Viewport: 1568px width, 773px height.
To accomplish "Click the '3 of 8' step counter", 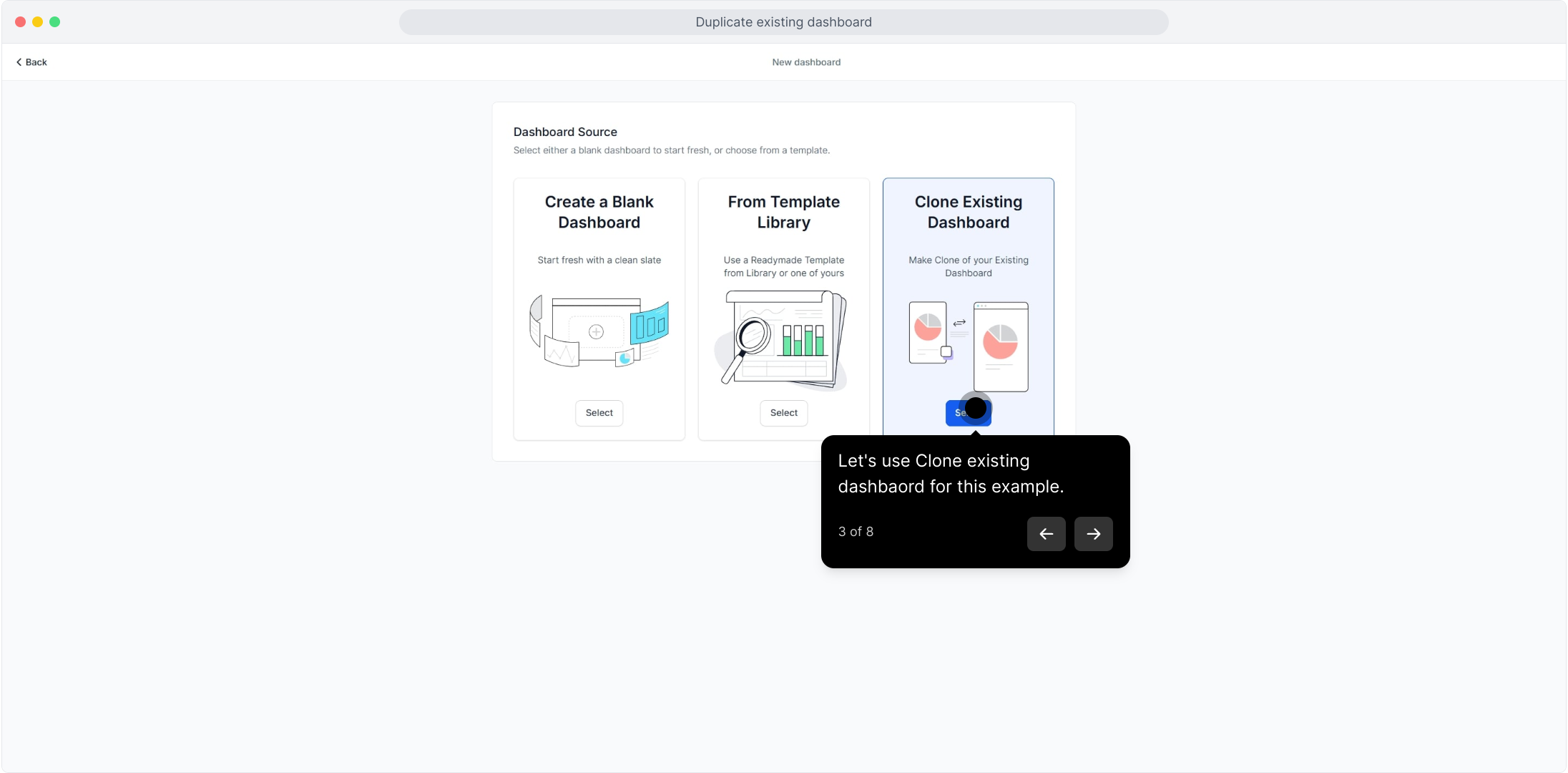I will pos(856,532).
